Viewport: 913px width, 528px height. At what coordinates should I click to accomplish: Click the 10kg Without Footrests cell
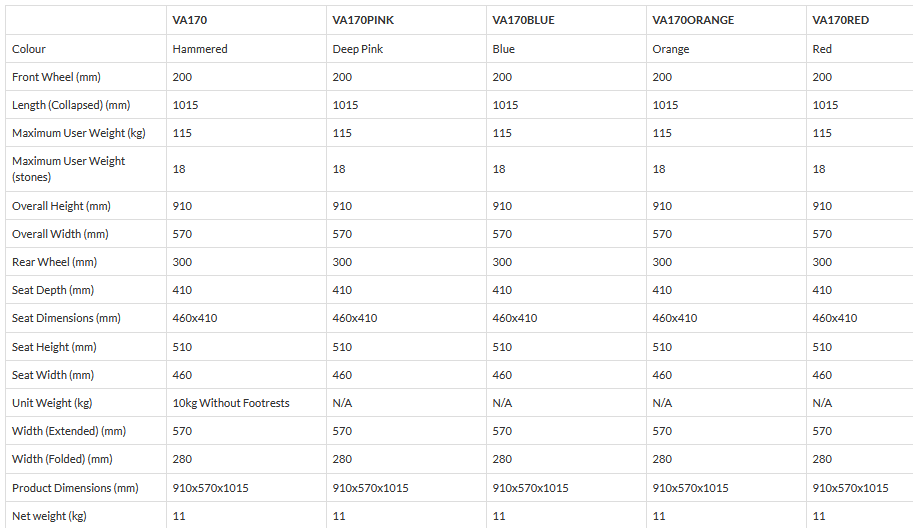[x=231, y=403]
